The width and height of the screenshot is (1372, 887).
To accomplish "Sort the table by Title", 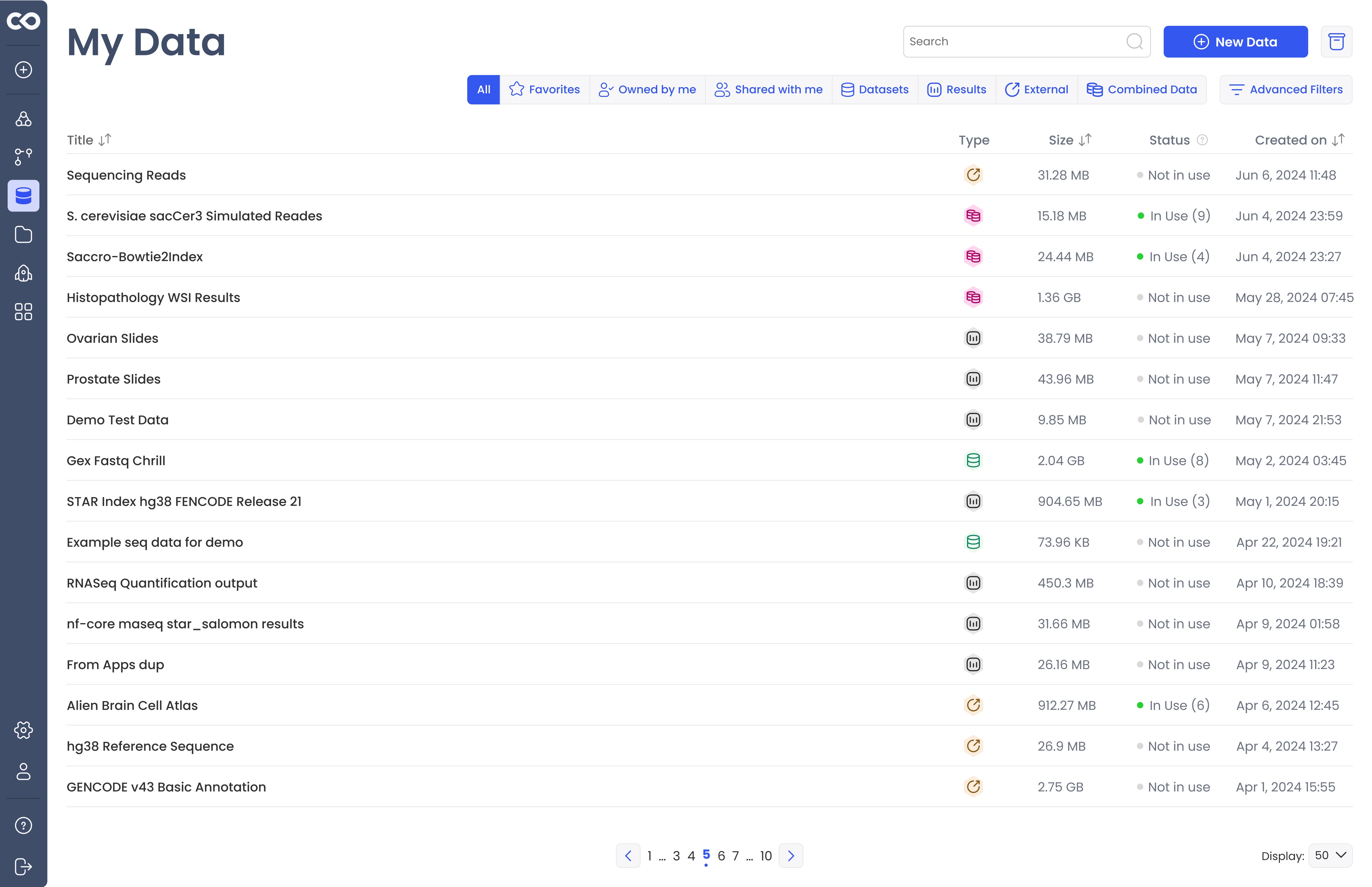I will click(105, 140).
